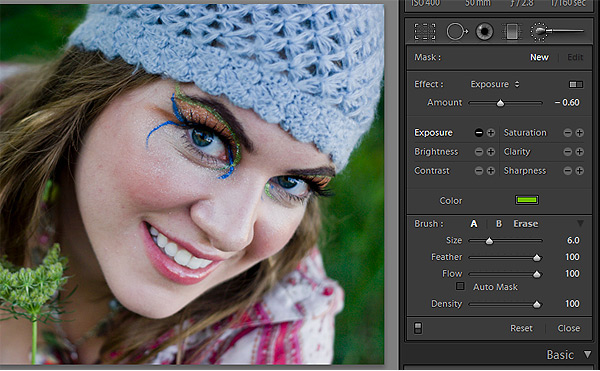600x371 pixels.
Task: Adjust the Feather slider handle
Action: (537, 257)
